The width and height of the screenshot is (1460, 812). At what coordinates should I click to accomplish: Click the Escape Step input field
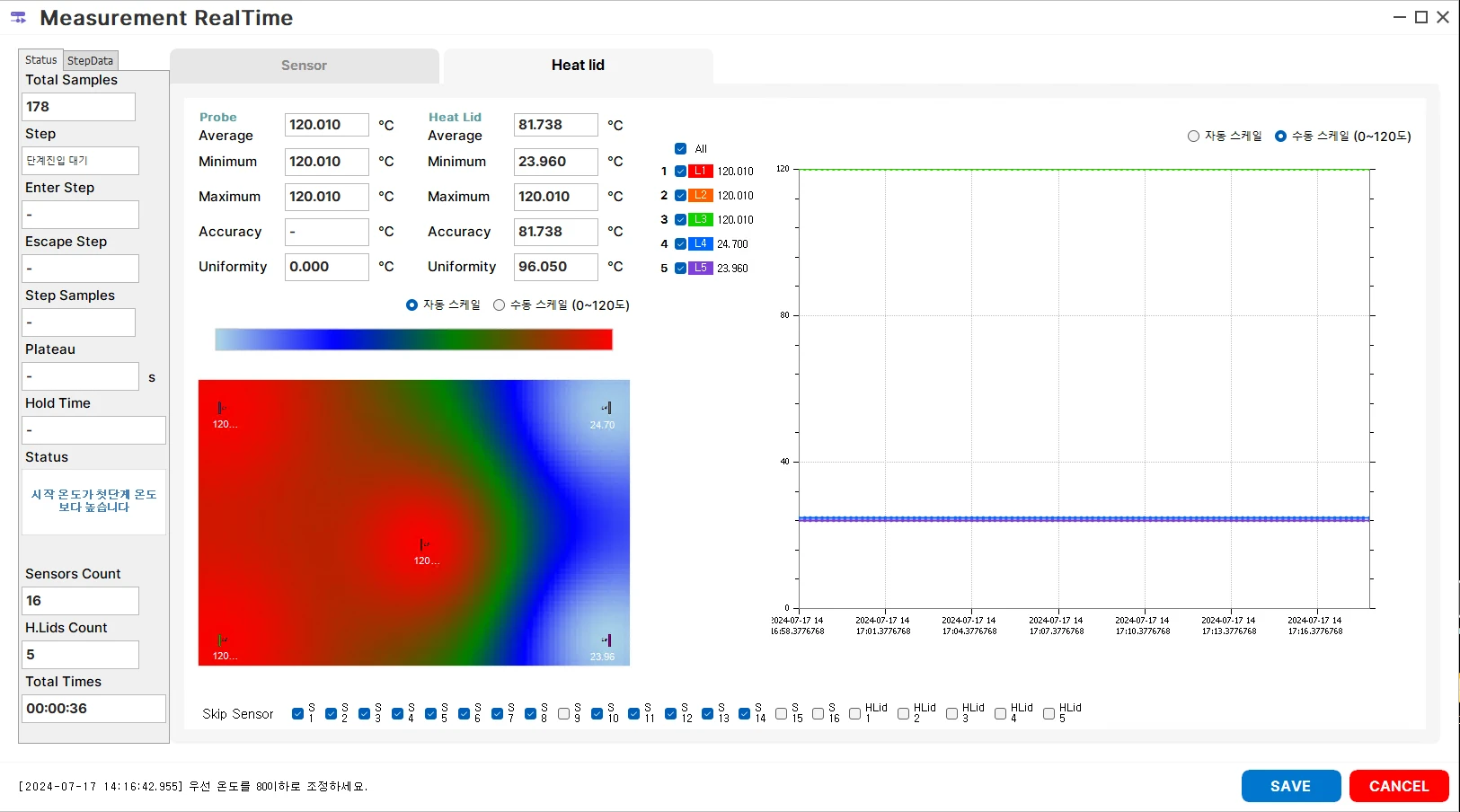80,269
